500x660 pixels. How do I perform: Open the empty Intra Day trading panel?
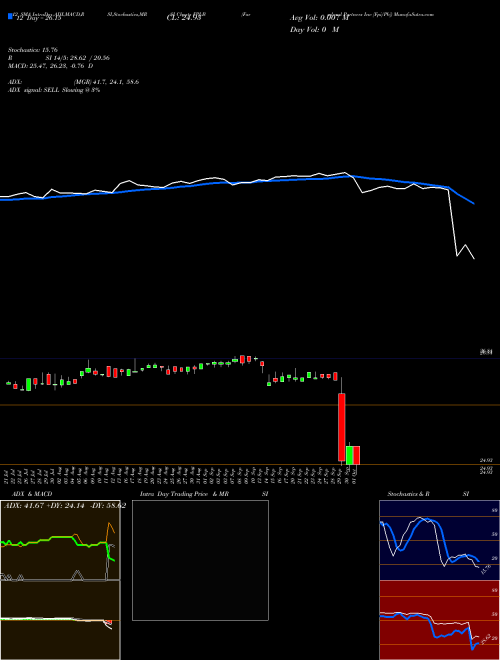(200, 560)
